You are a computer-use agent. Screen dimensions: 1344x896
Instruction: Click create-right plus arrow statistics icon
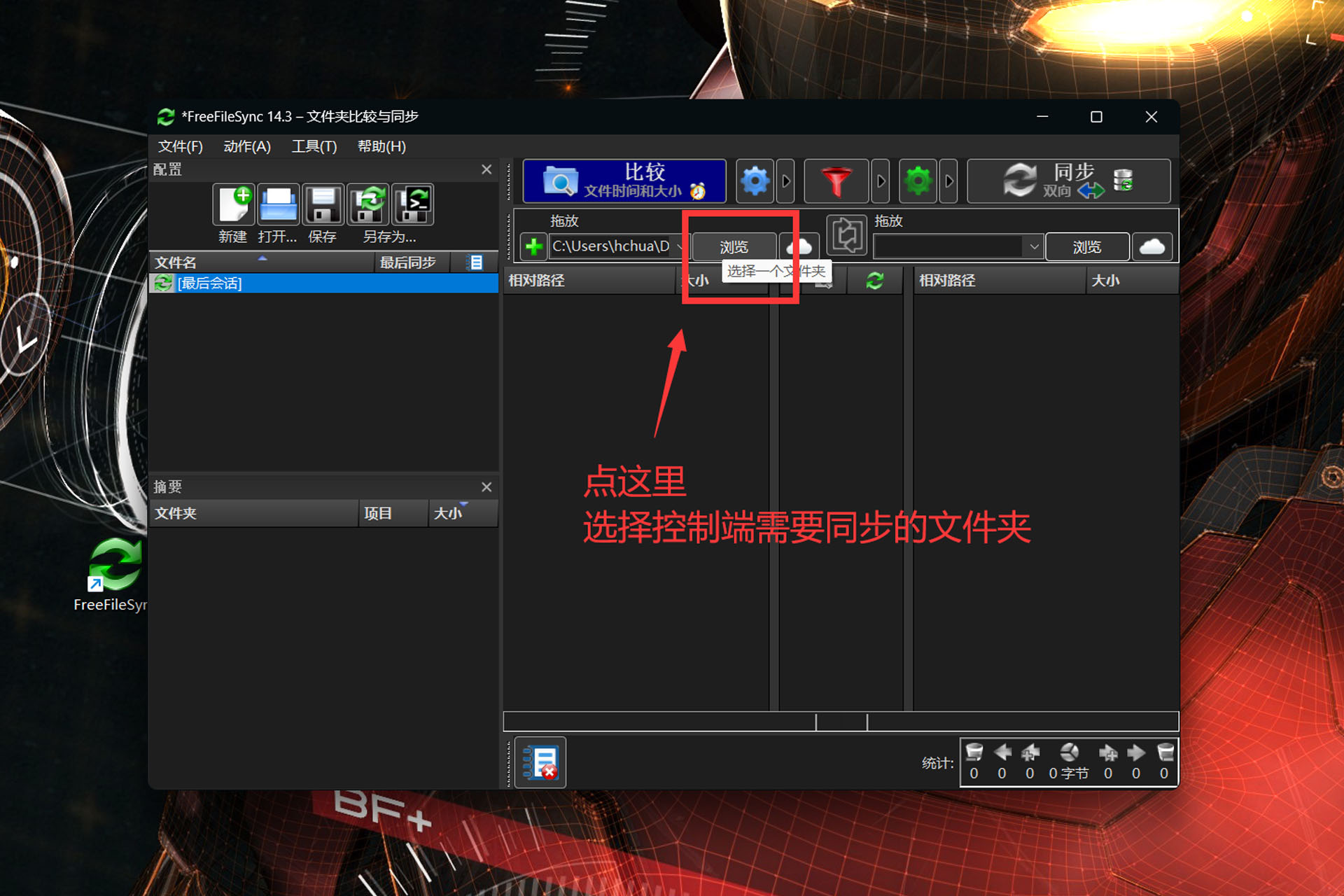tap(1108, 752)
